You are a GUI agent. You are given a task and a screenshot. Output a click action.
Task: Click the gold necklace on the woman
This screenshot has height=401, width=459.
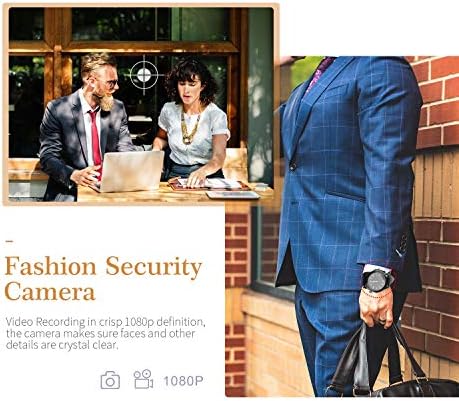coord(190,126)
